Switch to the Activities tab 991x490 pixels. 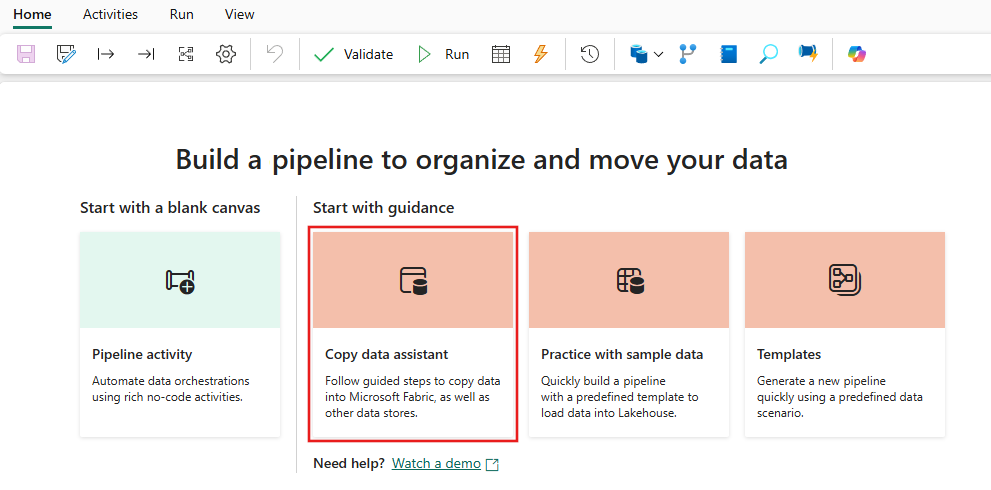point(110,14)
